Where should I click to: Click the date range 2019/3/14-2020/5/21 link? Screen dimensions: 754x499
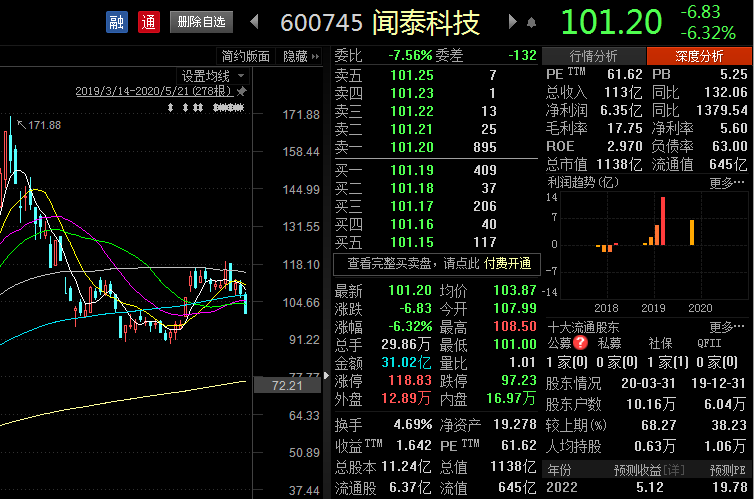coord(154,91)
